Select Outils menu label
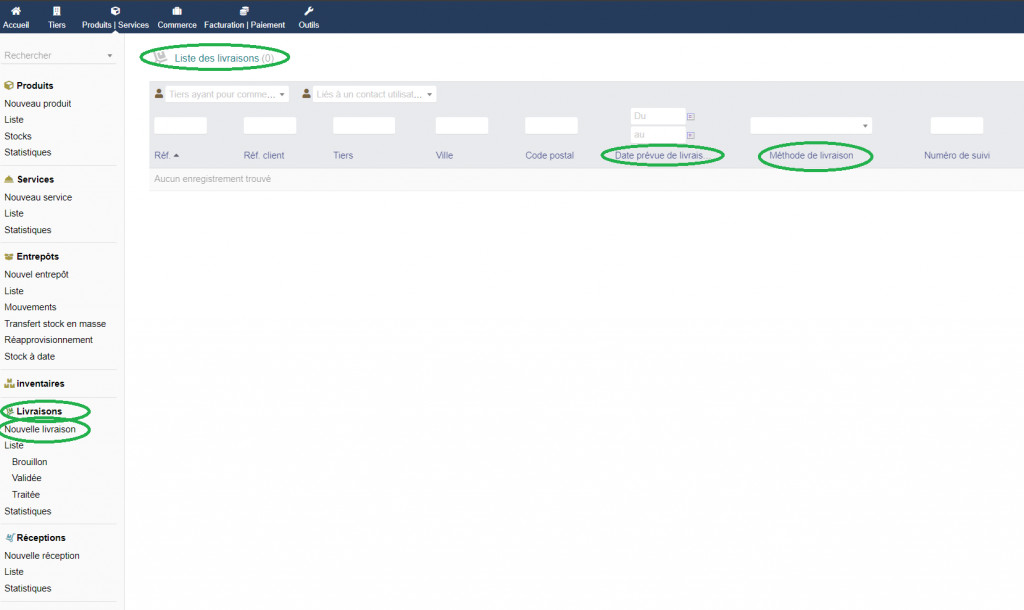Screen dimensions: 1024x610 309,25
